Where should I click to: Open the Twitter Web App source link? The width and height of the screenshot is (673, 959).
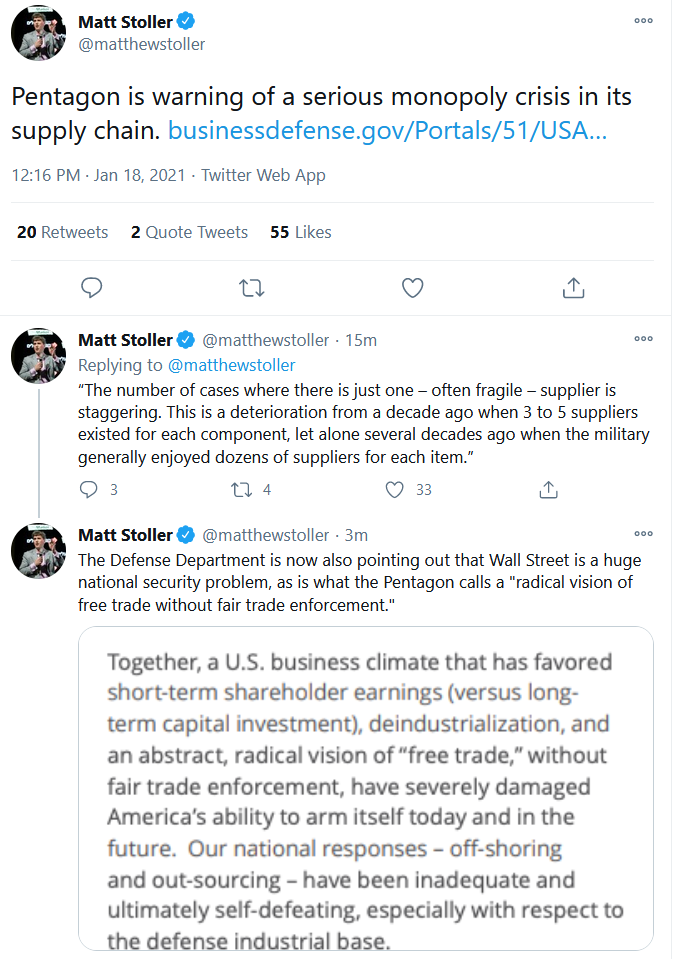coord(263,176)
